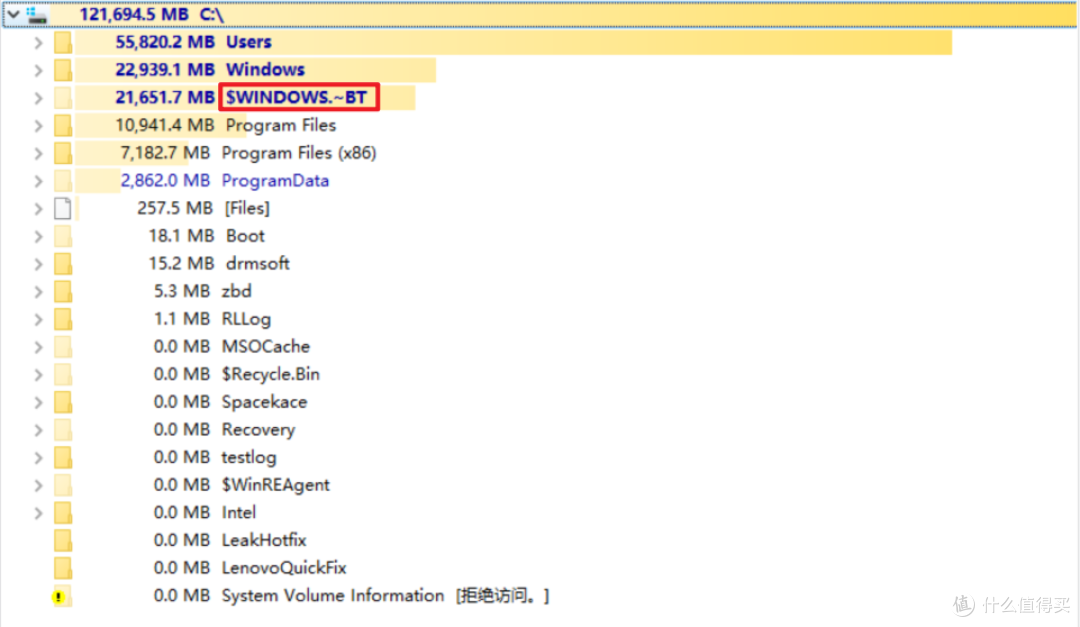This screenshot has width=1080, height=627.
Task: Click the RLLog folder icon
Action: click(63, 319)
